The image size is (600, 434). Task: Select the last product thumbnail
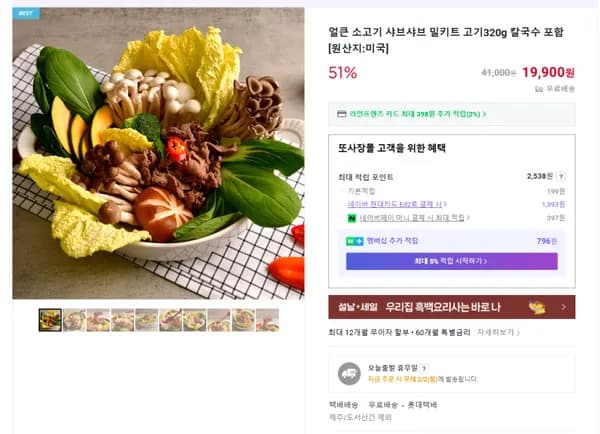coord(267,320)
